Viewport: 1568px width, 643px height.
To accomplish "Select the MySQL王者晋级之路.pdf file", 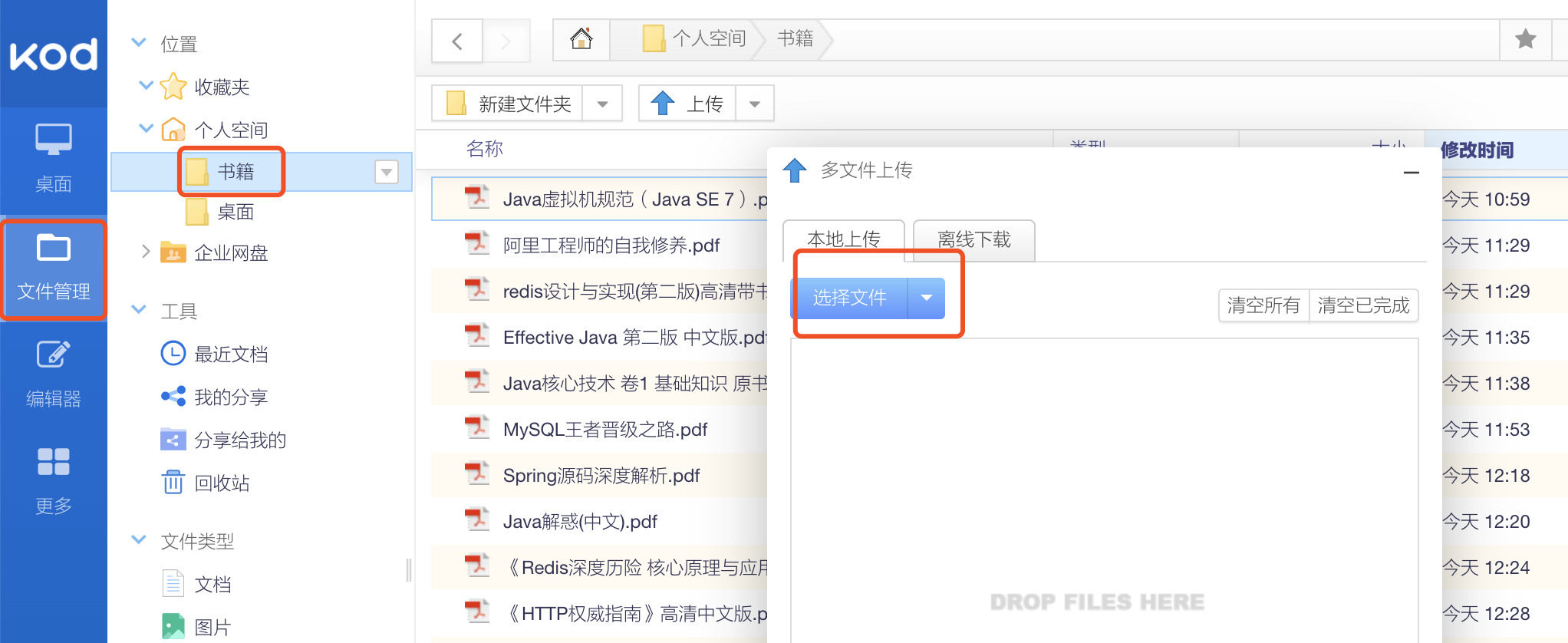I will pyautogui.click(x=605, y=430).
